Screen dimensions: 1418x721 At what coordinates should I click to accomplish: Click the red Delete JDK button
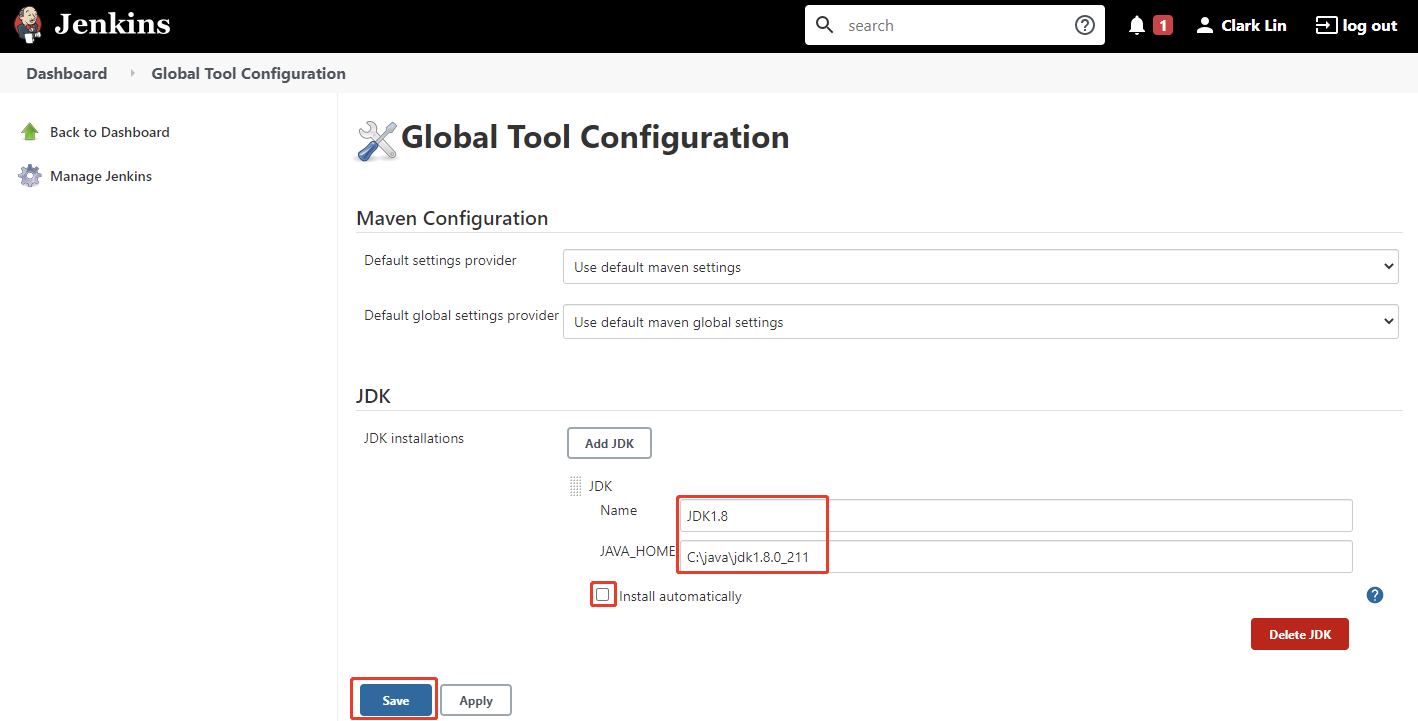click(x=1299, y=634)
